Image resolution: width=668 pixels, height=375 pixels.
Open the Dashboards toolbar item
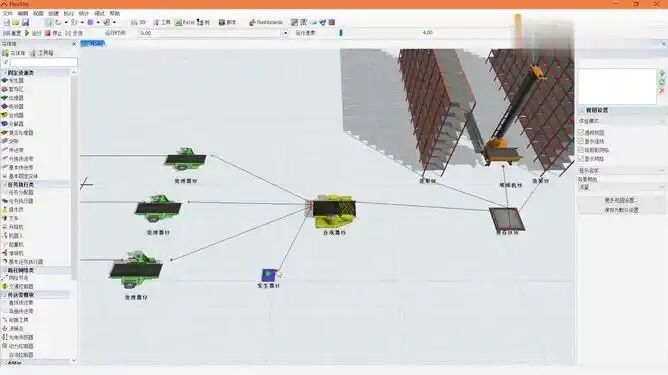coord(265,22)
